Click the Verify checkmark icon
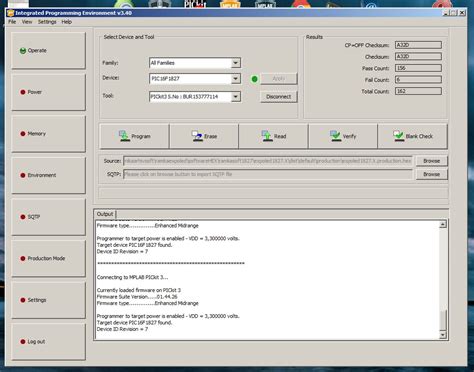Image resolution: width=474 pixels, height=372 pixels. [336, 136]
